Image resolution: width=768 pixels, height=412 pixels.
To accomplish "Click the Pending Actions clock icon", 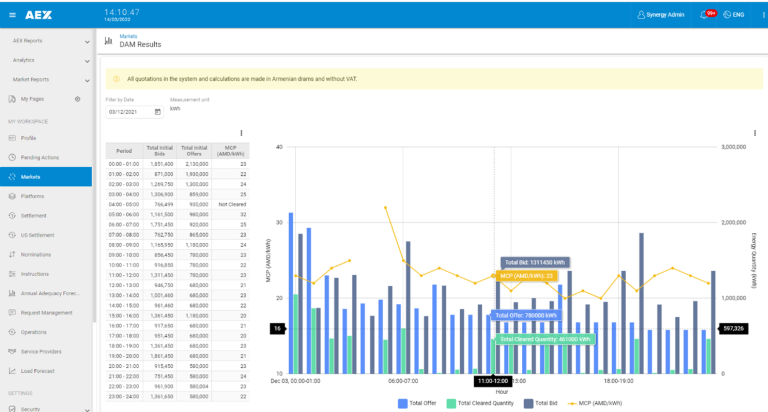I will (x=12, y=157).
